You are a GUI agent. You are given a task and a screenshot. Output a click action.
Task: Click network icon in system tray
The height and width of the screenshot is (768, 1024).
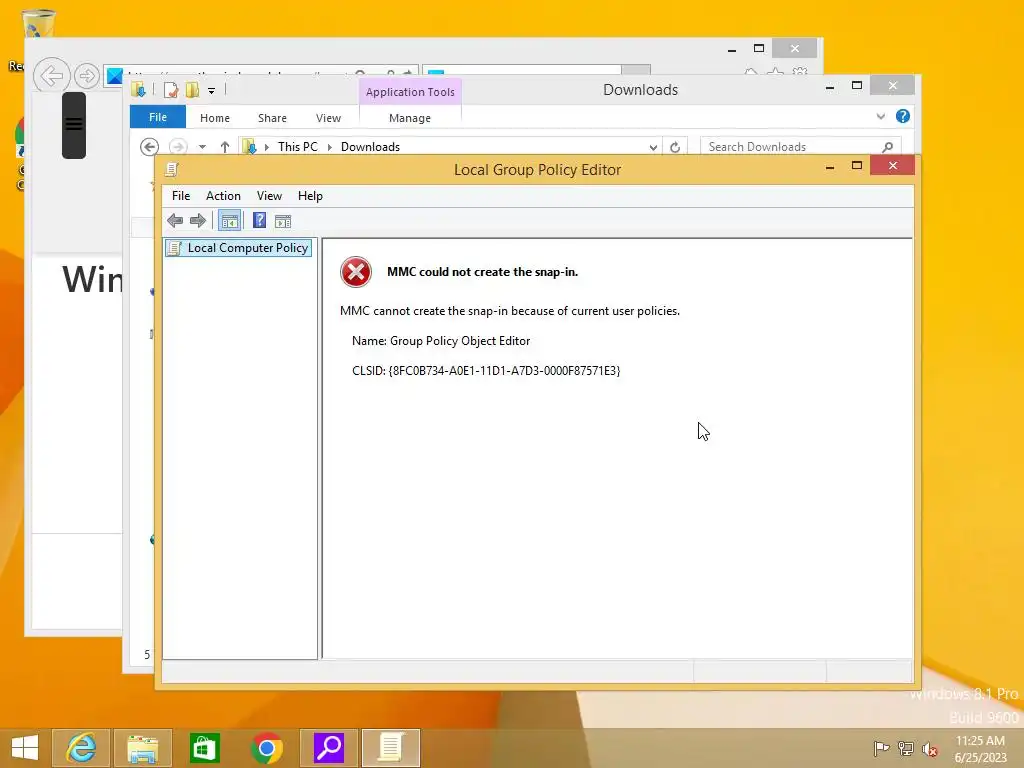[x=906, y=748]
